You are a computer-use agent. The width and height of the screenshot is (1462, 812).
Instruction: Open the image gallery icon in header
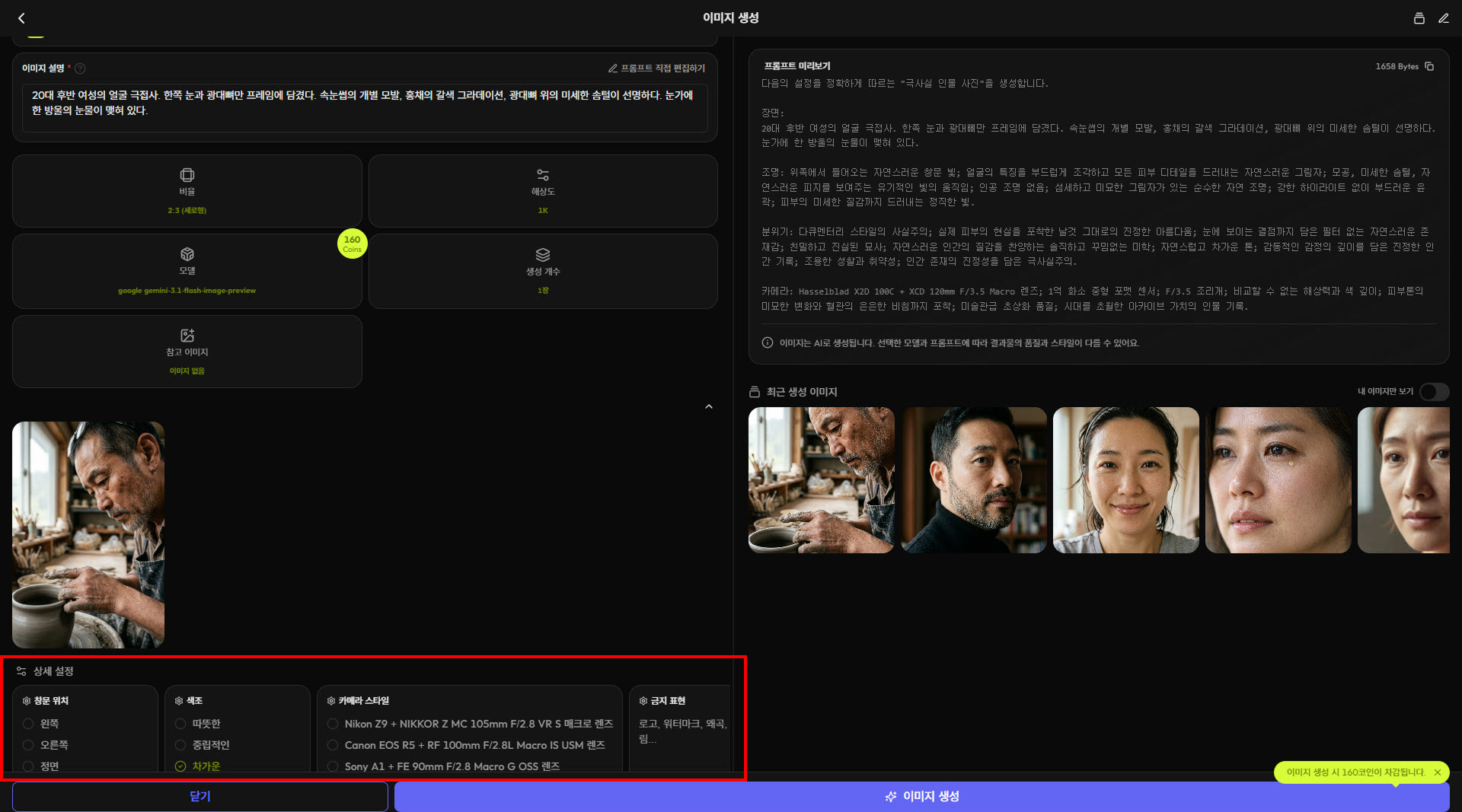coord(1419,18)
